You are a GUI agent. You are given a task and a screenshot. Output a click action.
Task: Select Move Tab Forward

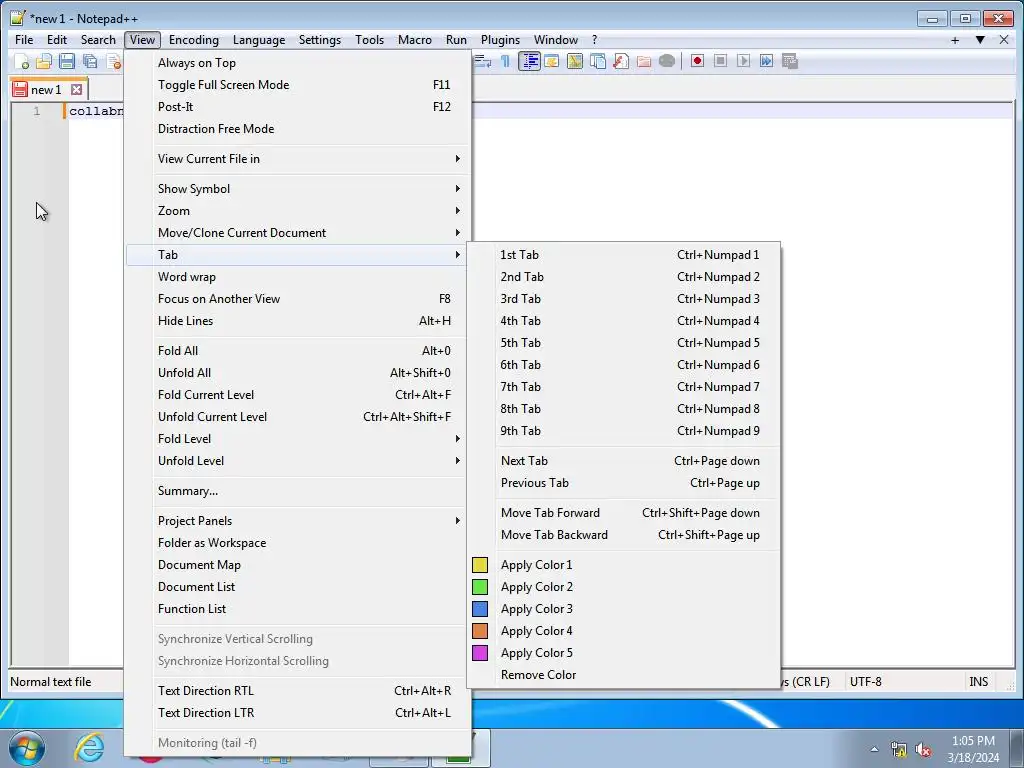[x=624, y=513]
